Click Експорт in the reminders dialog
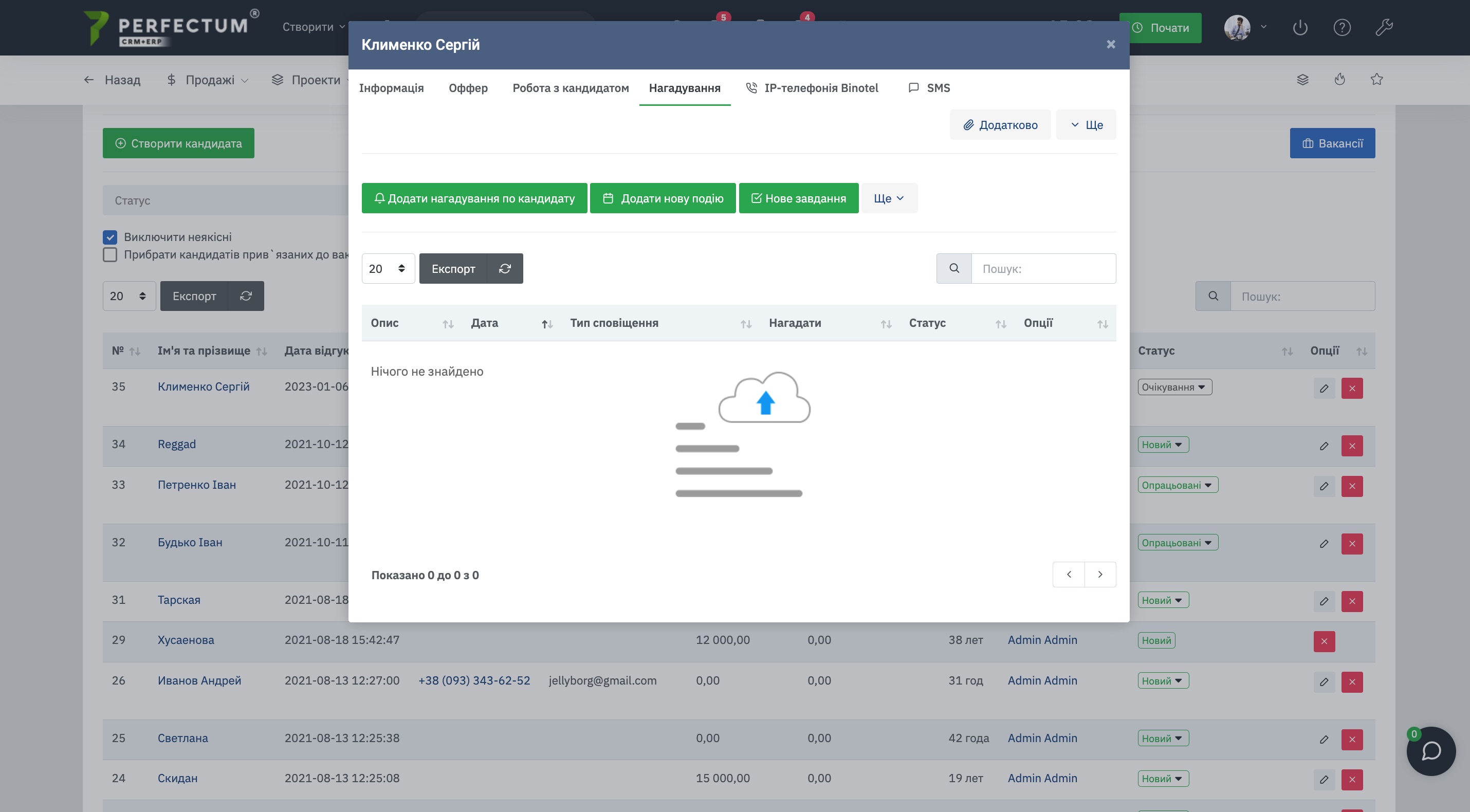1470x812 pixels. pyautogui.click(x=453, y=269)
